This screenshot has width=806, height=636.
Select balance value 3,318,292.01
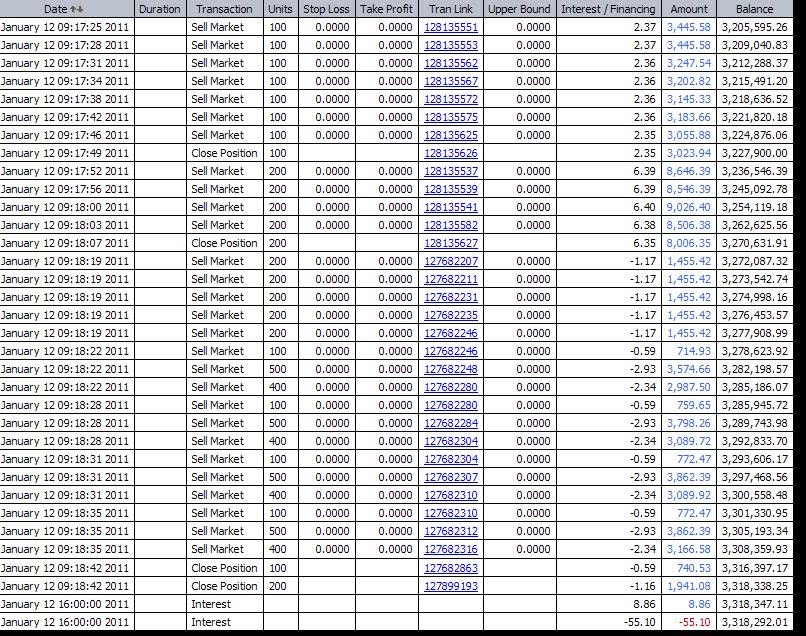[x=755, y=622]
